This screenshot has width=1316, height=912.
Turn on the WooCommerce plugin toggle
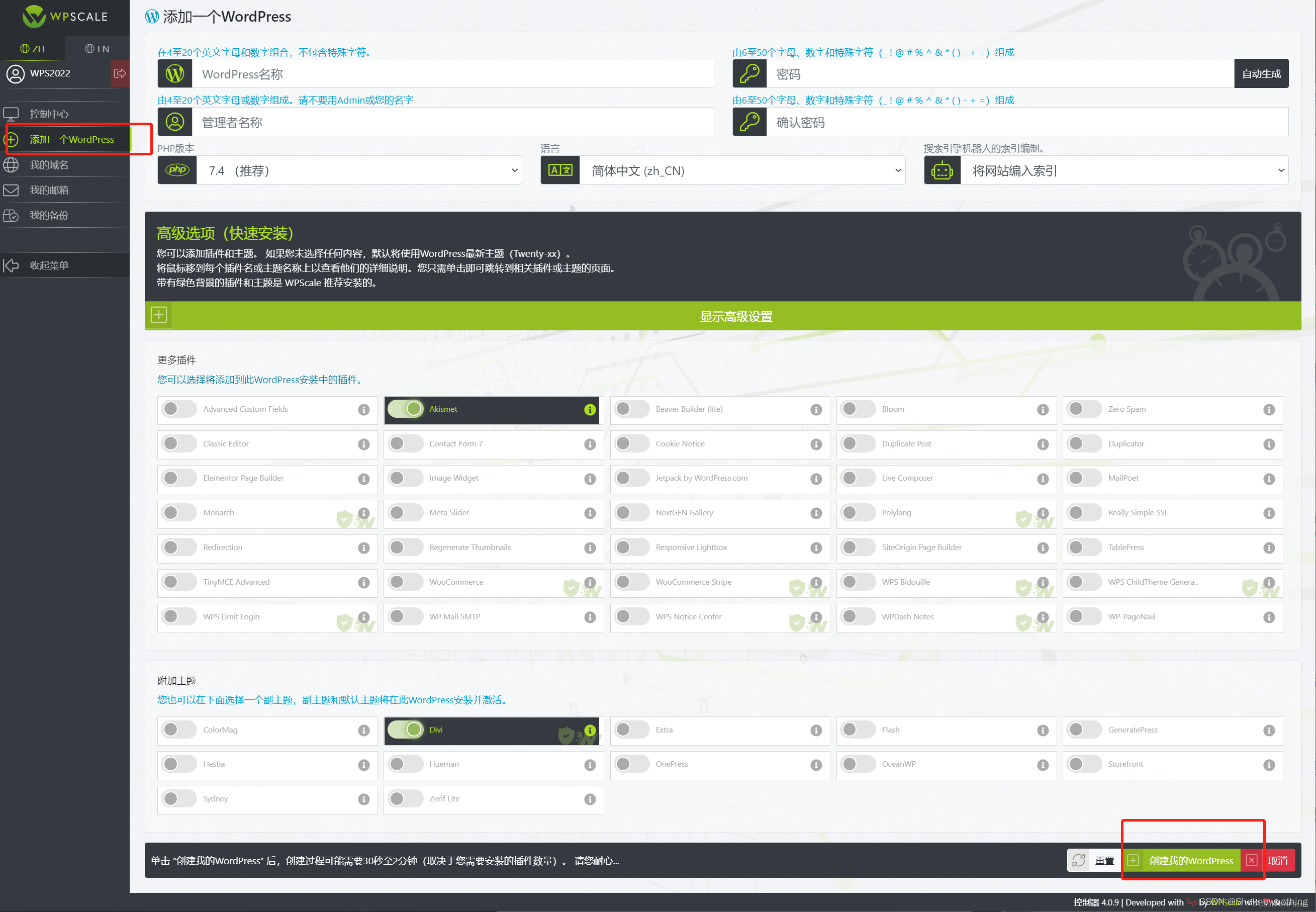coord(406,582)
